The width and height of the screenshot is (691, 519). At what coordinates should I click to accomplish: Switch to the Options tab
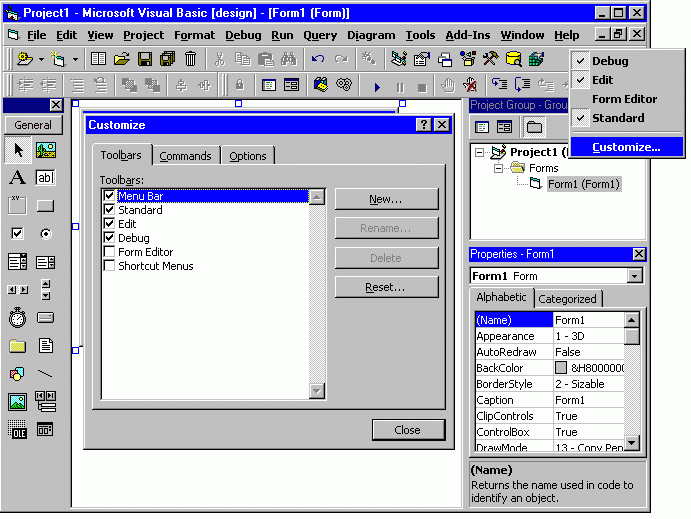coord(248,156)
